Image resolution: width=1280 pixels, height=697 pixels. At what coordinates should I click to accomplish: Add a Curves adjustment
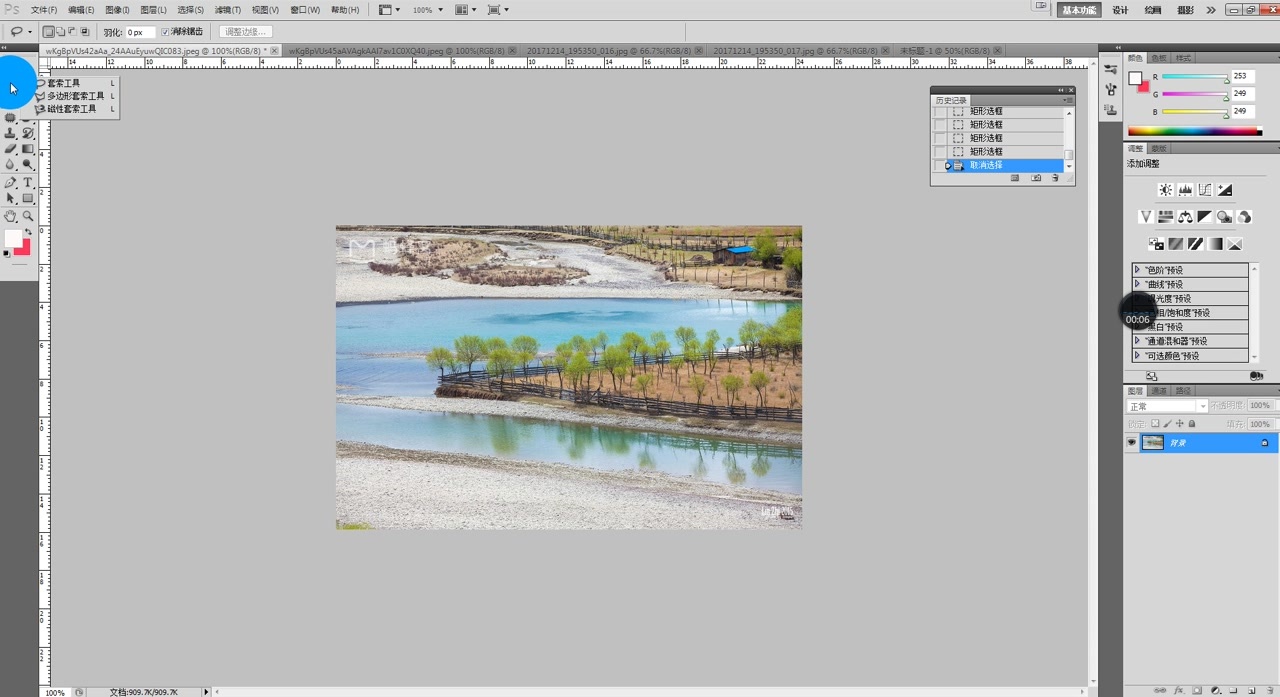tap(1205, 190)
